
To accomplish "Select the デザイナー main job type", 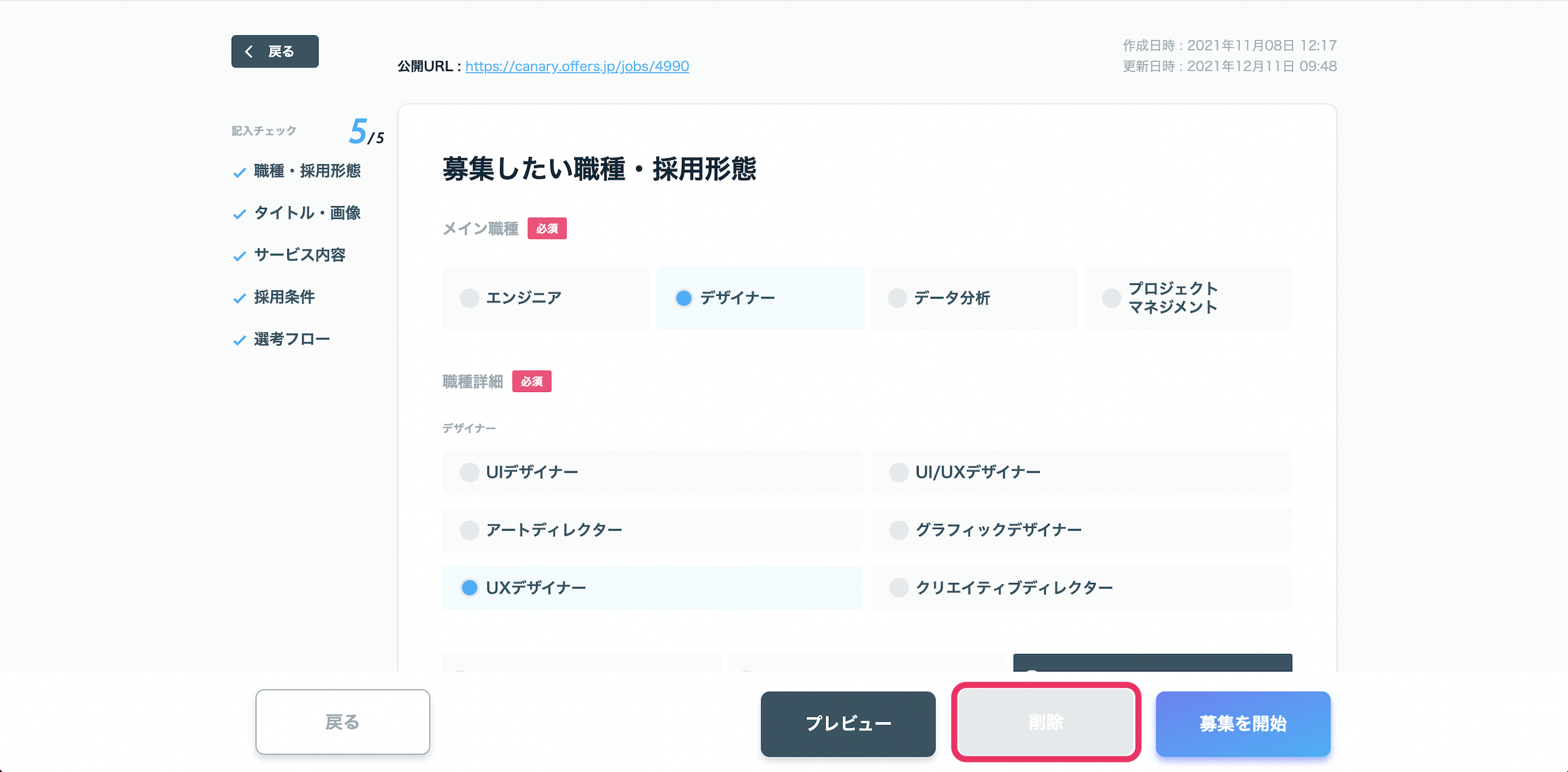I will (760, 298).
